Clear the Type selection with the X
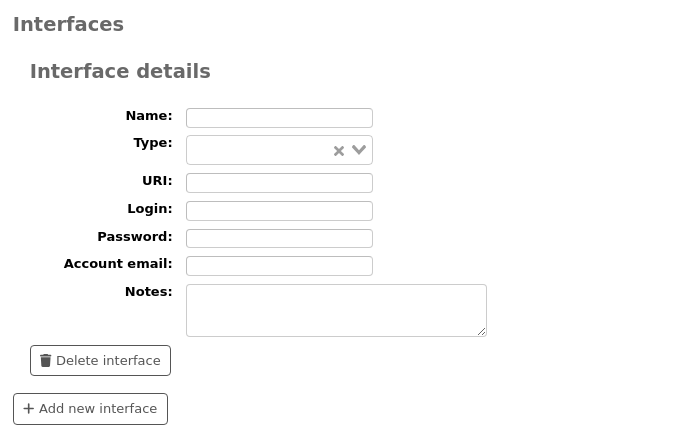This screenshot has width=685, height=437. pos(339,151)
